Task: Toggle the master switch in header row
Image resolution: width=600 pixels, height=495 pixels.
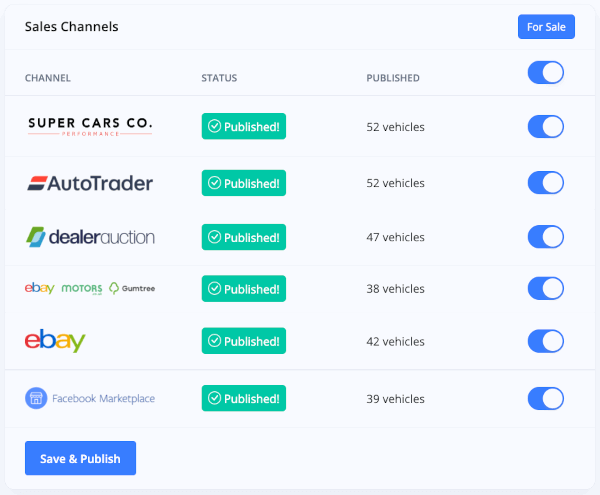Action: [x=545, y=72]
